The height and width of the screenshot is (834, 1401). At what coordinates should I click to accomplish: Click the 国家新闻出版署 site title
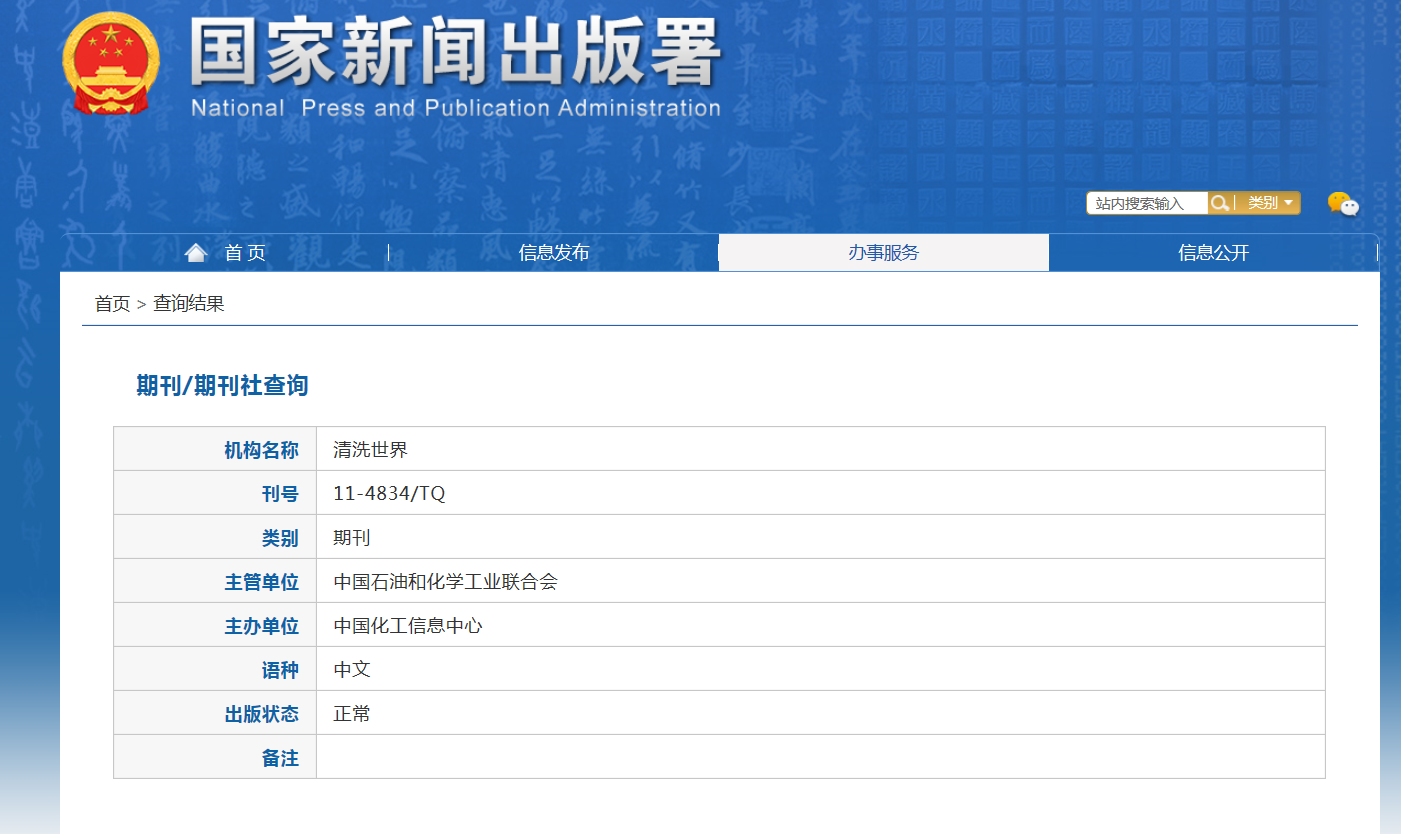tap(455, 55)
